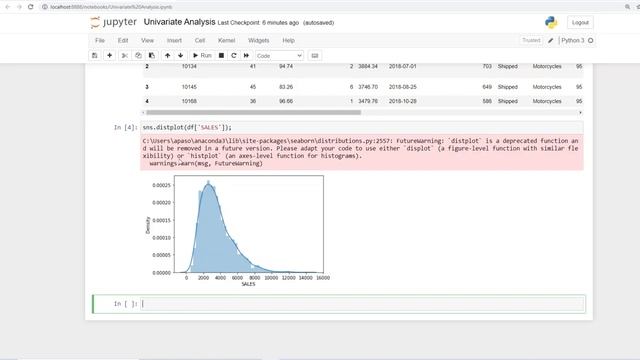This screenshot has width=640, height=360.
Task: Click the Jupyter logo
Action: 113,22
